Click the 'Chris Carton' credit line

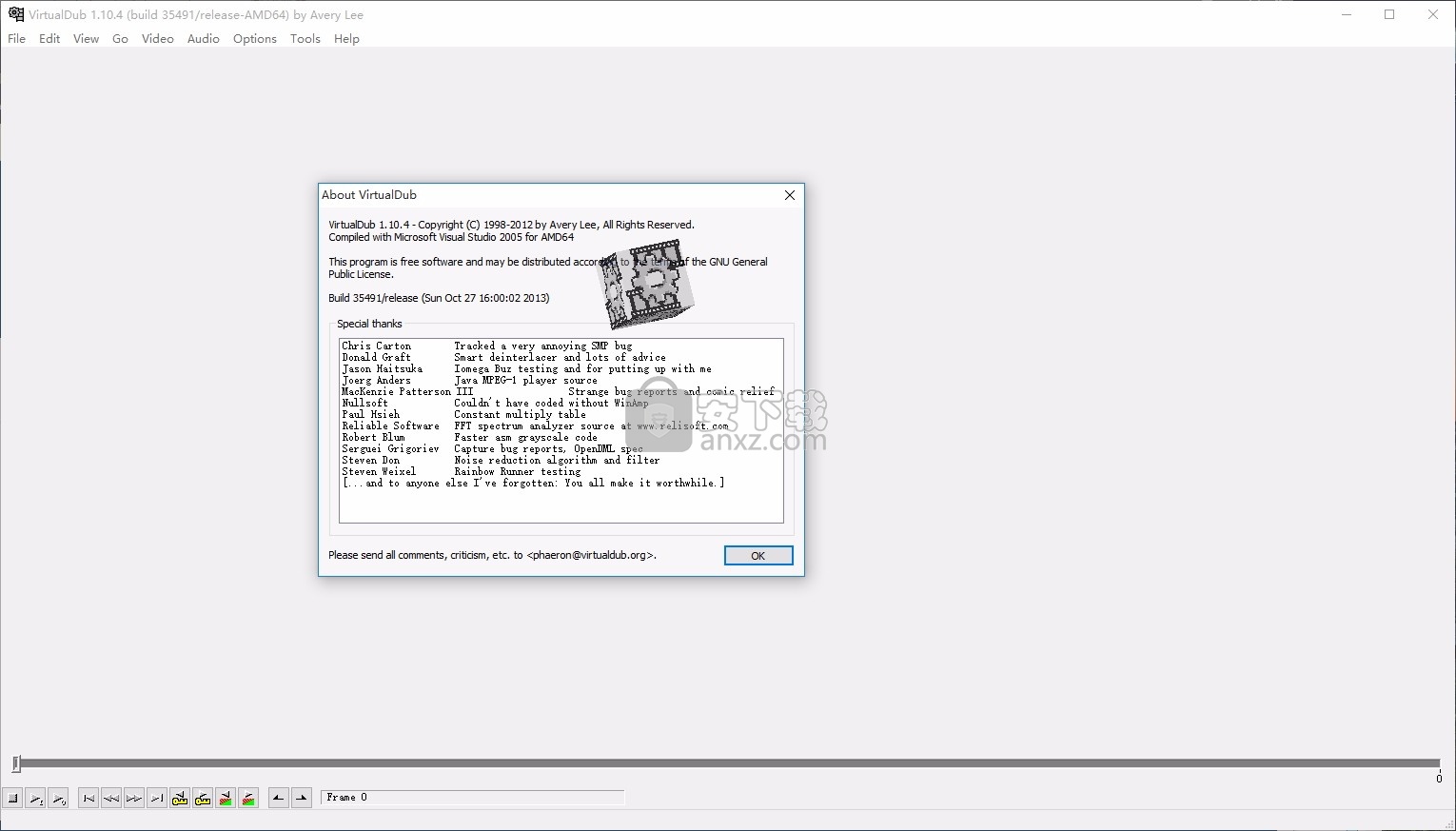[487, 346]
